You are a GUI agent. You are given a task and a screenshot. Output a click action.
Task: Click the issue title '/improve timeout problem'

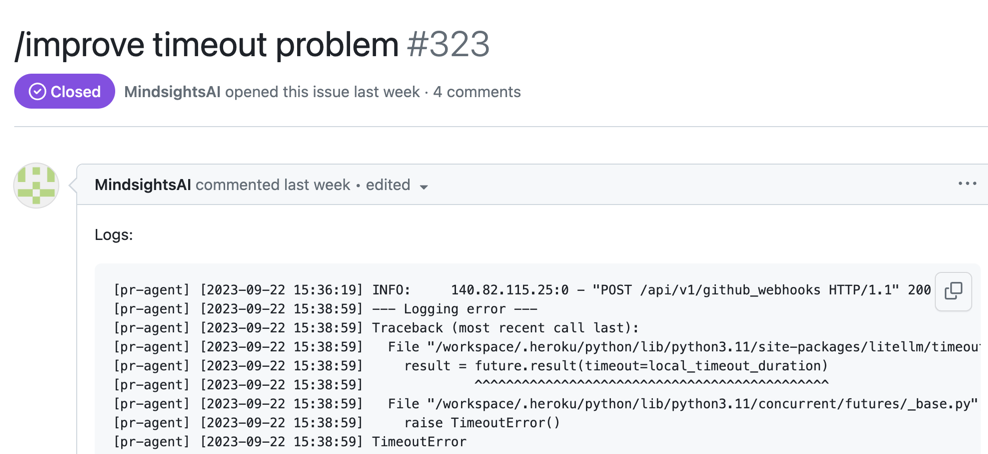click(206, 44)
